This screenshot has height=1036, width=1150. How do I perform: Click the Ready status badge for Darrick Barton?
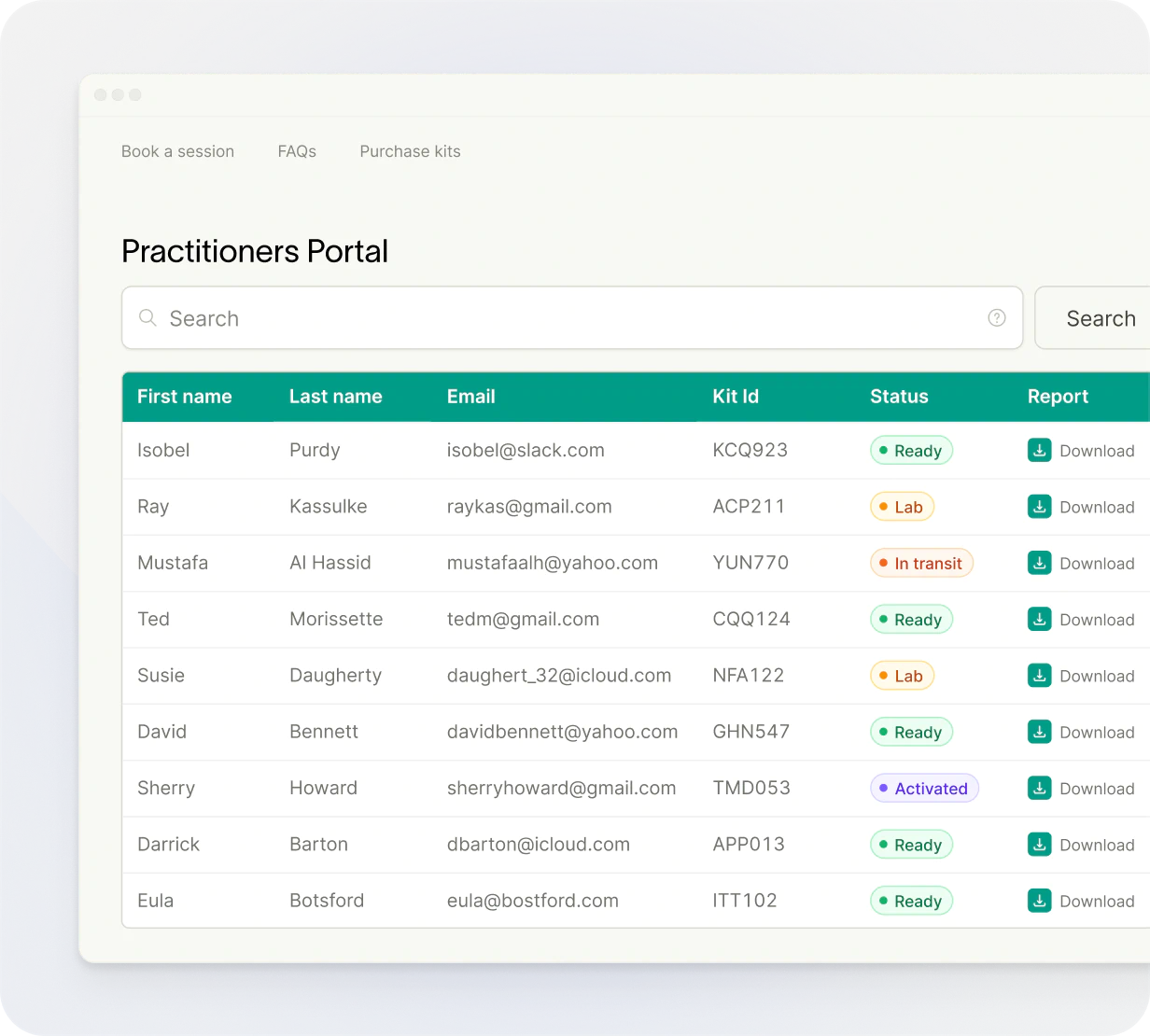911,844
